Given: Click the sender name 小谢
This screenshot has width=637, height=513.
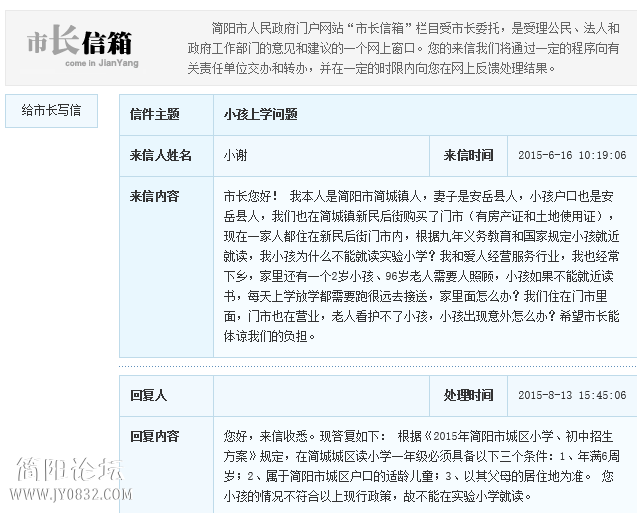Looking at the screenshot, I should (x=235, y=156).
